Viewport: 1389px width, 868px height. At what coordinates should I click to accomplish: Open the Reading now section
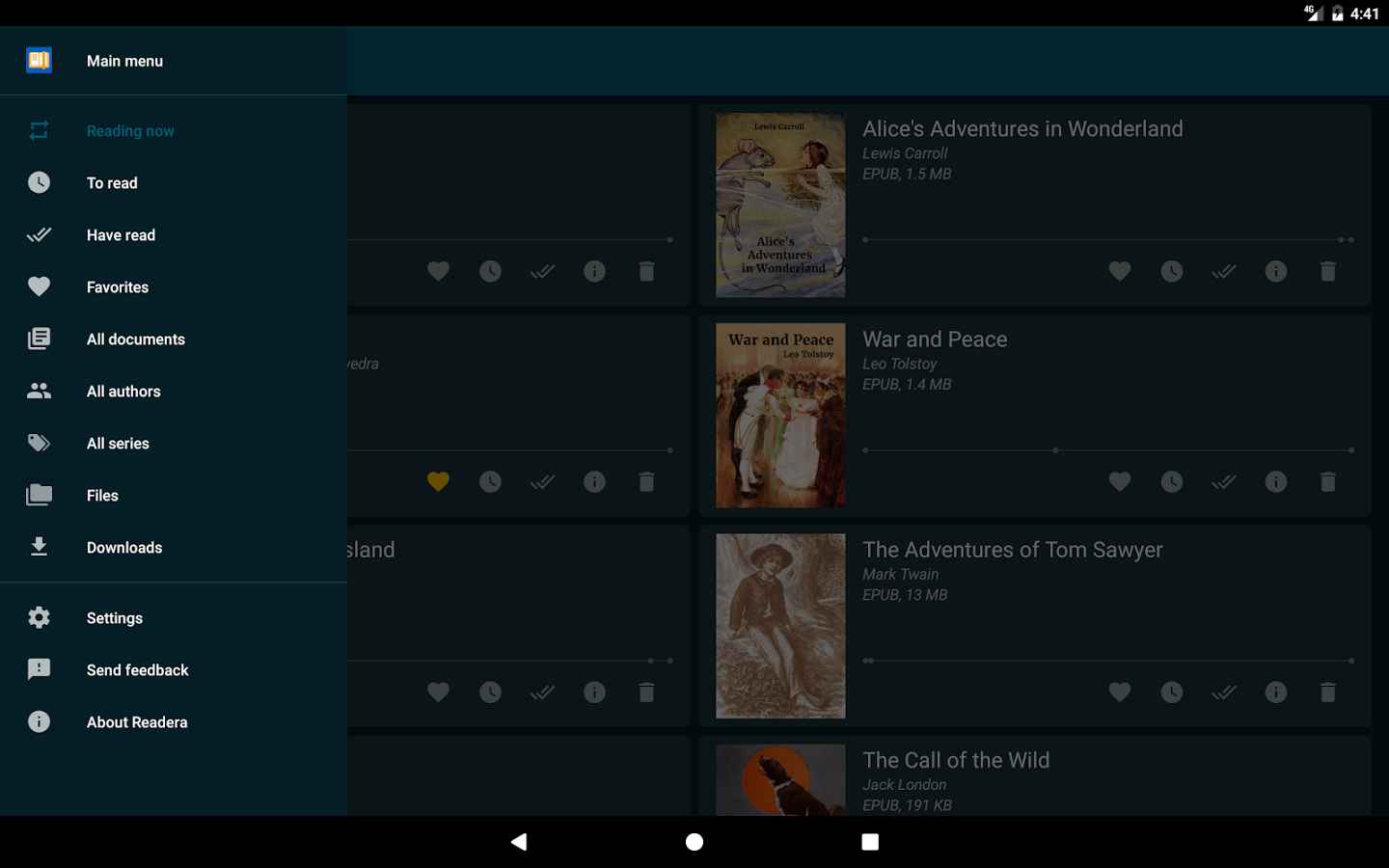tap(174, 130)
